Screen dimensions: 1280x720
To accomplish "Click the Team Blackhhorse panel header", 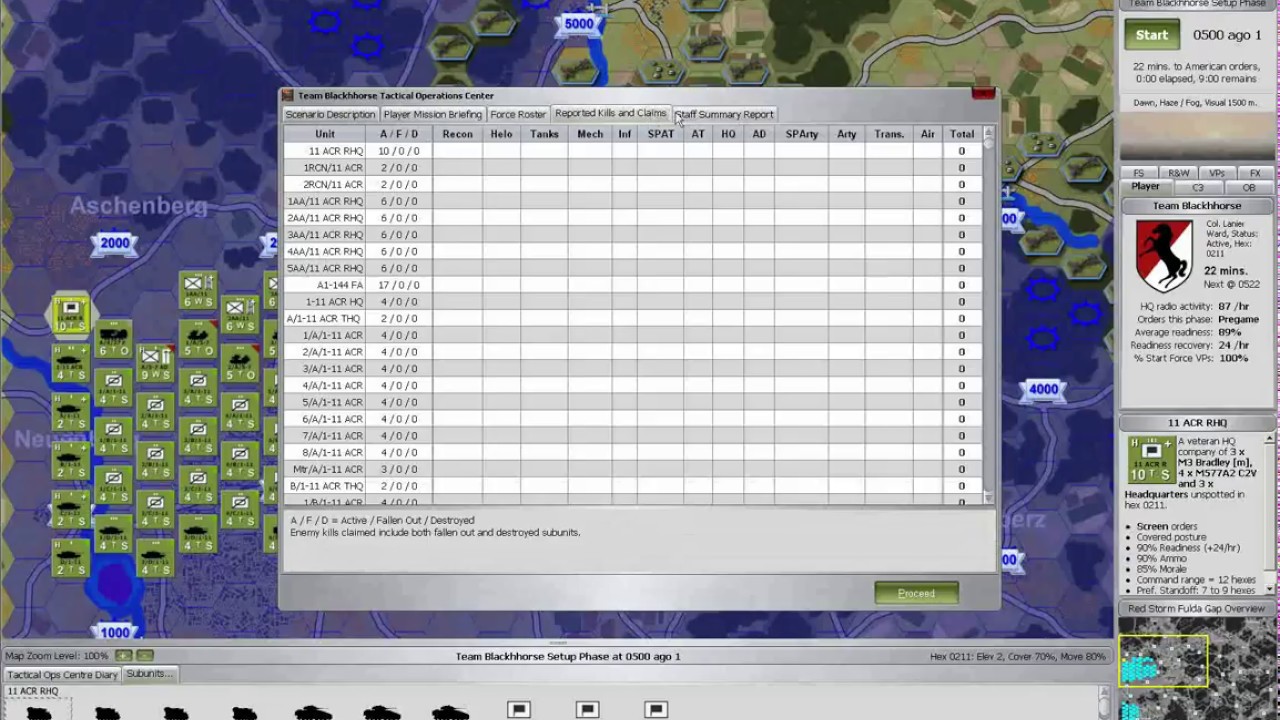I will [1197, 206].
